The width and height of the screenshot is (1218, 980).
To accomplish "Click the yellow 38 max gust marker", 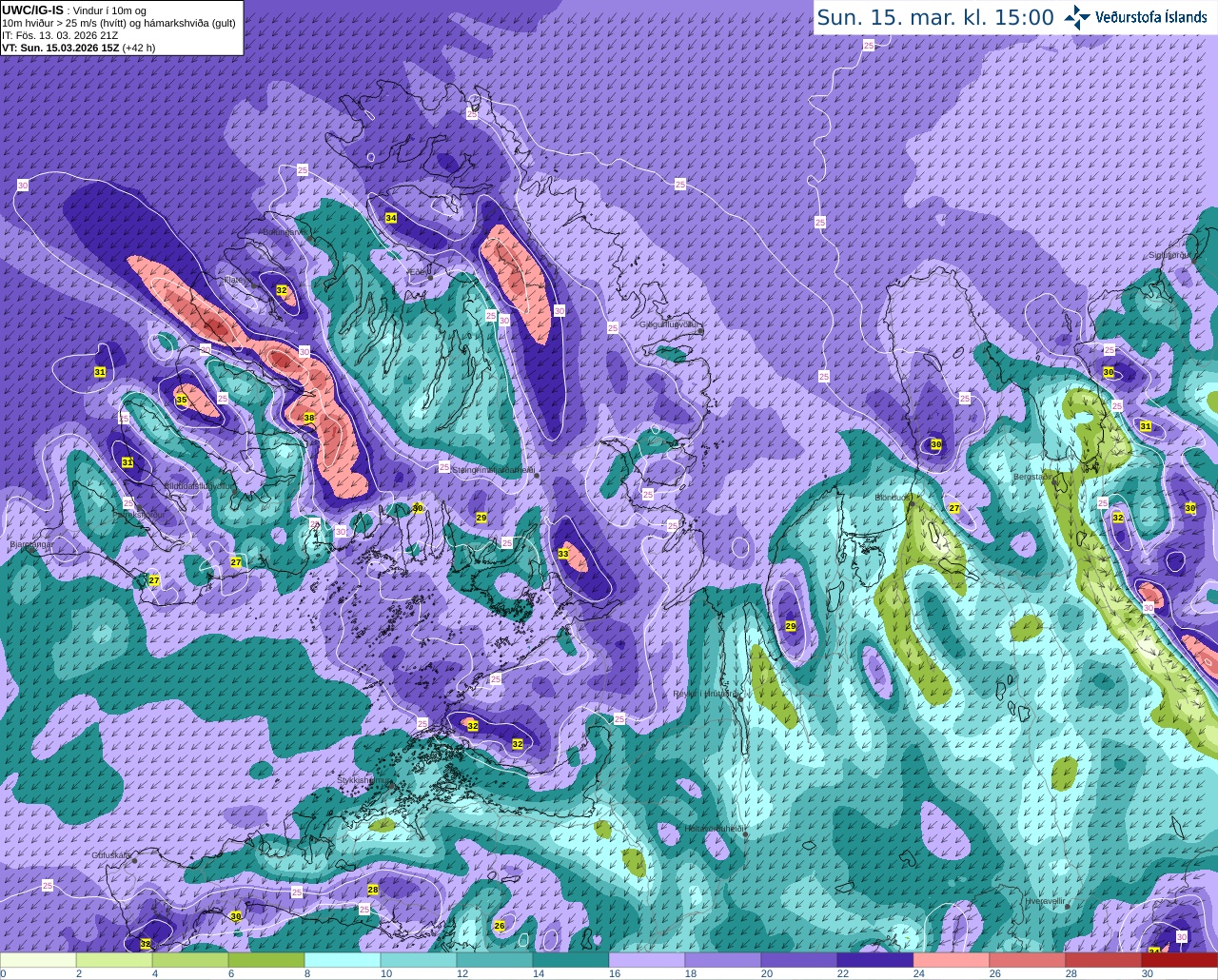I will click(x=309, y=418).
